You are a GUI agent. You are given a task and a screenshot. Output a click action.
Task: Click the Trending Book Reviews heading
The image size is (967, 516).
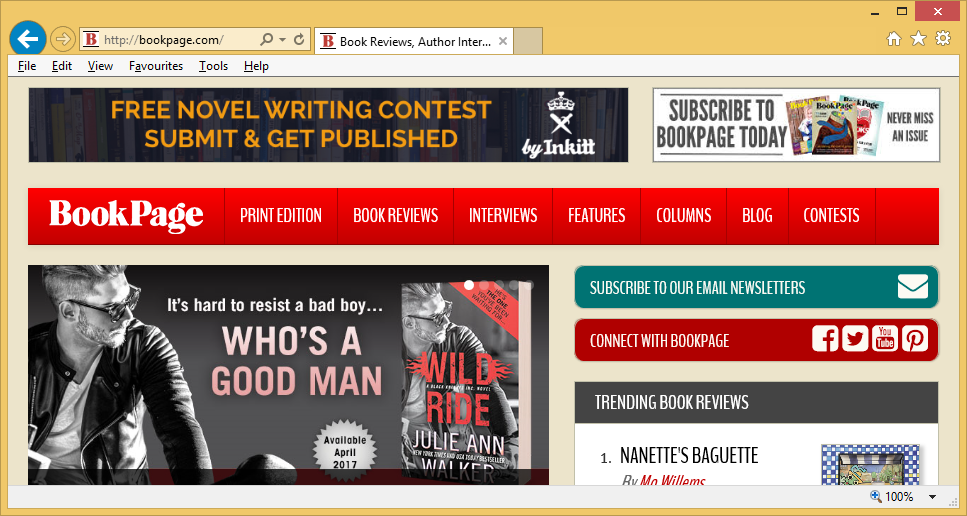pyautogui.click(x=672, y=403)
